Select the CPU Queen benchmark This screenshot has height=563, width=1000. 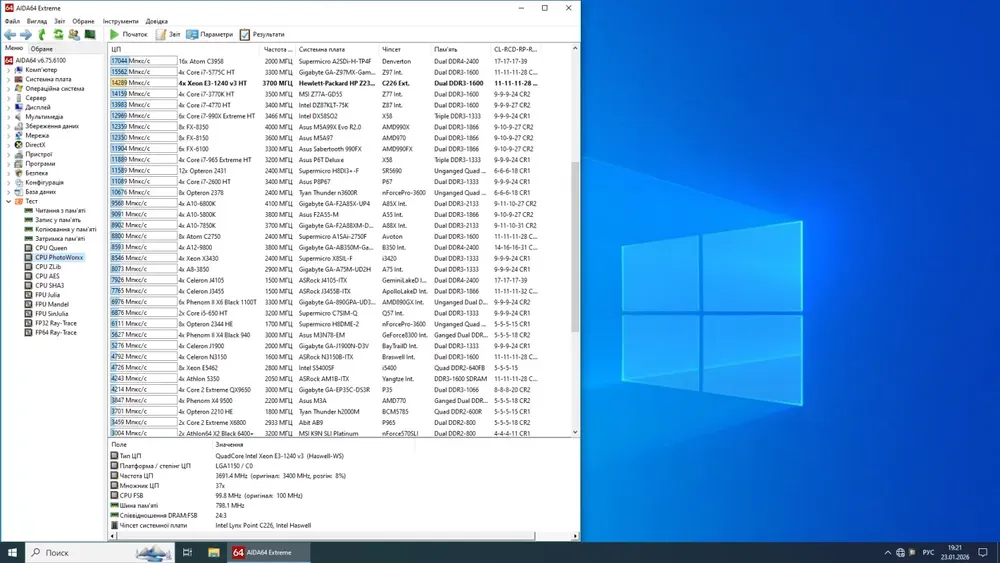(x=51, y=248)
